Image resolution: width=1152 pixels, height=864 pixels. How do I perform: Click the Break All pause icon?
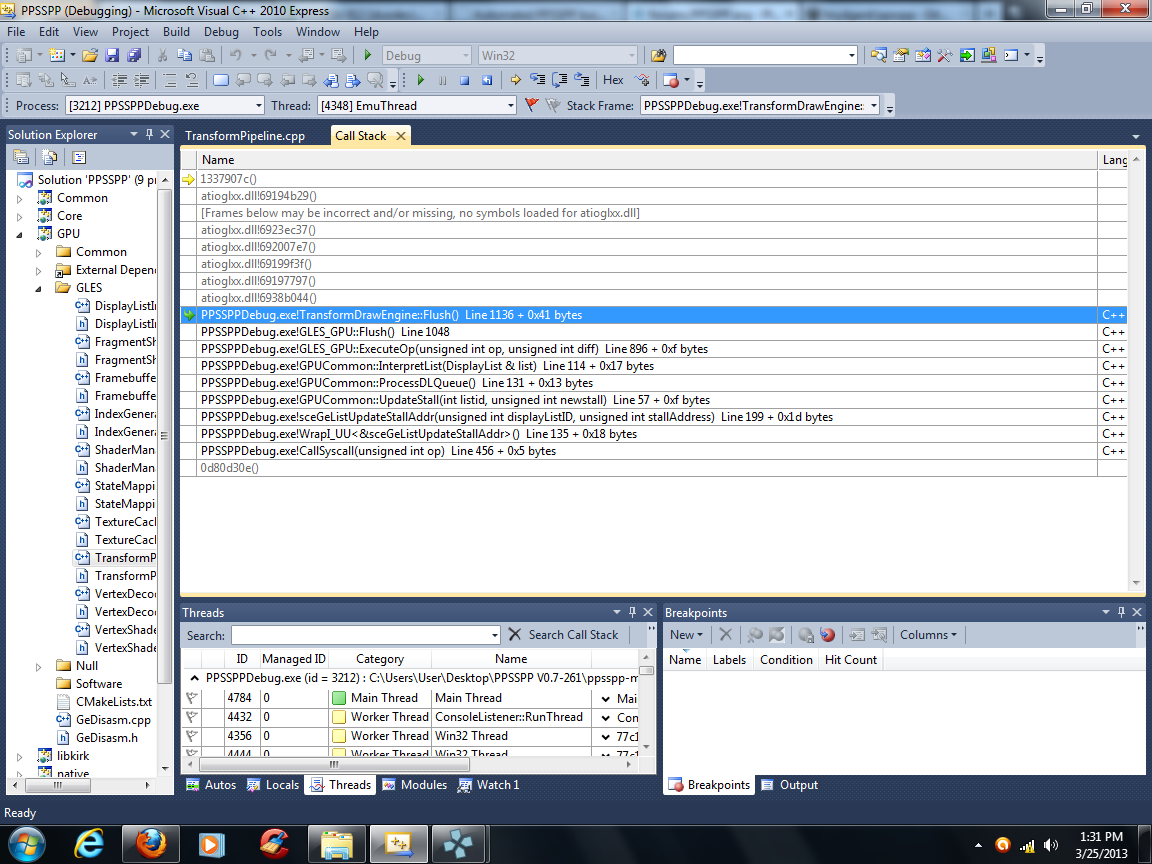[442, 80]
